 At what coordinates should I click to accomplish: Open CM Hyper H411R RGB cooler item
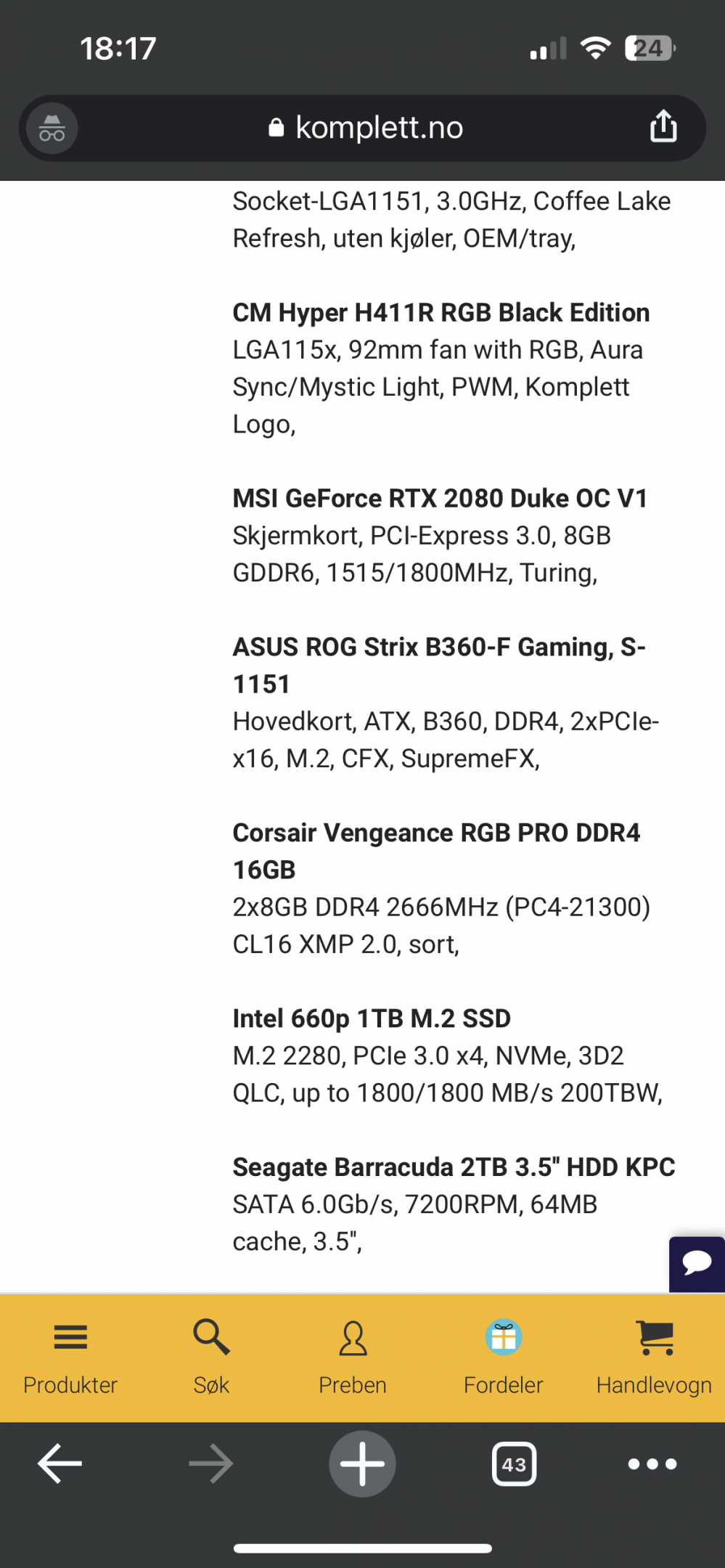(x=441, y=313)
